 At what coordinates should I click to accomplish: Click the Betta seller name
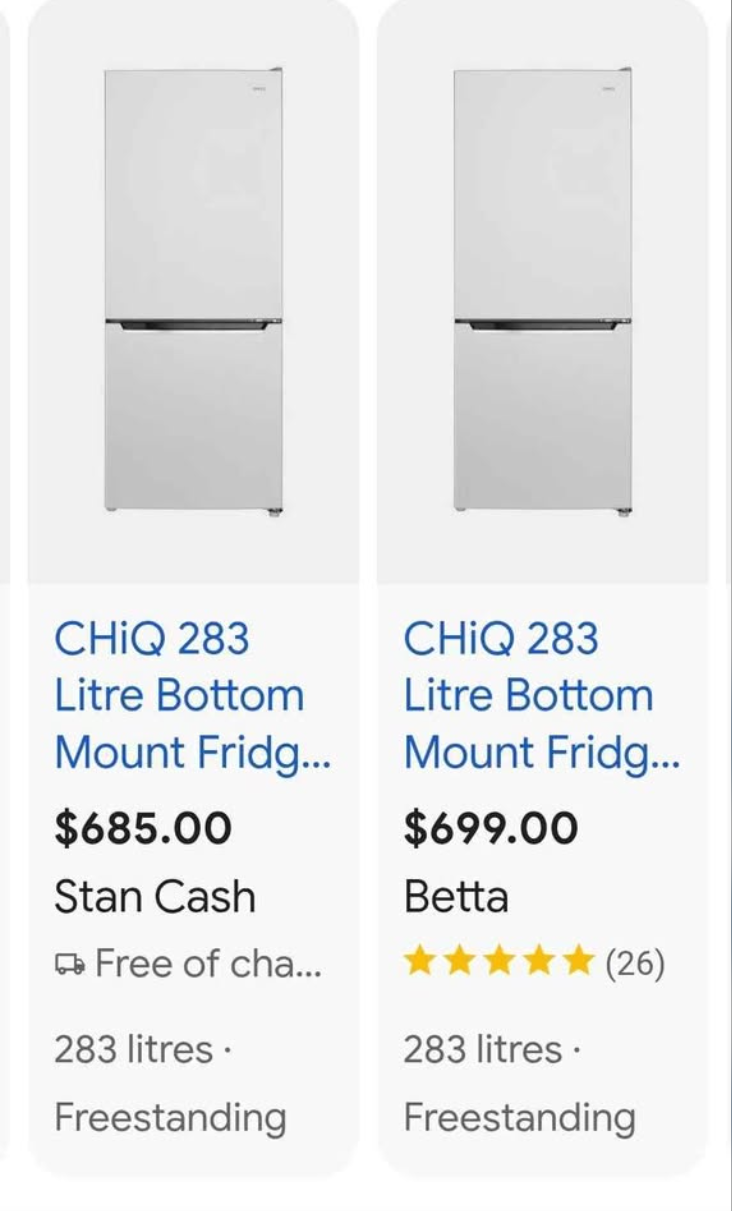[456, 896]
